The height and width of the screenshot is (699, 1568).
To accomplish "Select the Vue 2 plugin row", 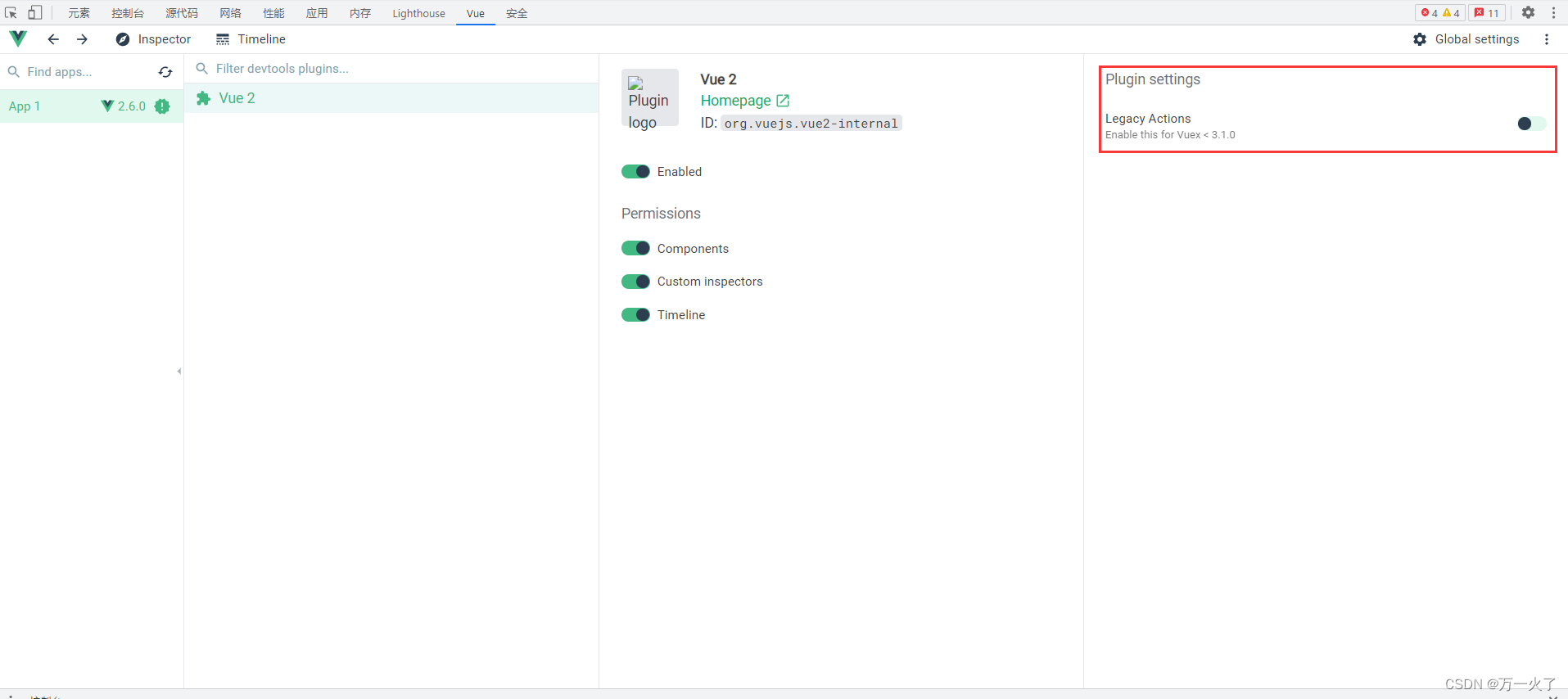I will pos(391,98).
